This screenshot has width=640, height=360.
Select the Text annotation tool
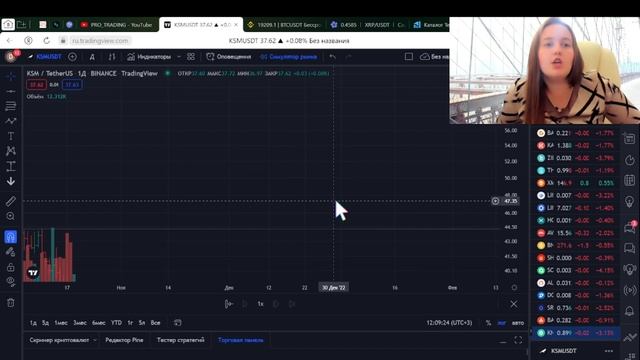[11, 136]
